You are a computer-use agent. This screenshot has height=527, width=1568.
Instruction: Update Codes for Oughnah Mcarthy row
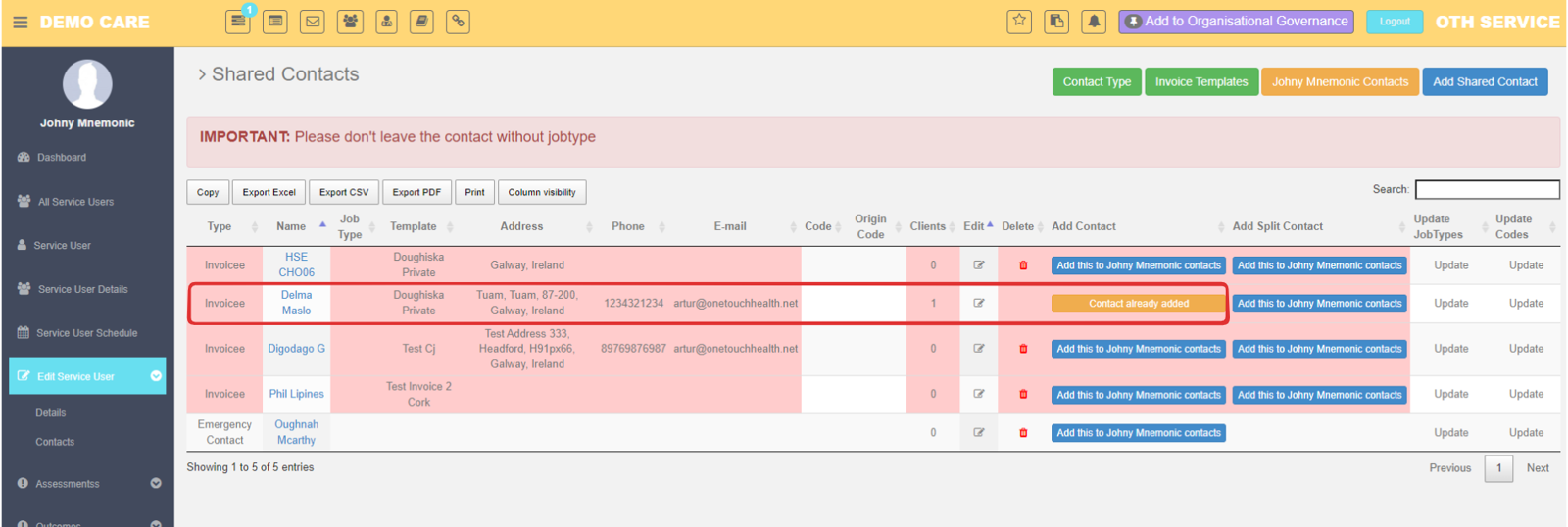pyautogui.click(x=1526, y=433)
